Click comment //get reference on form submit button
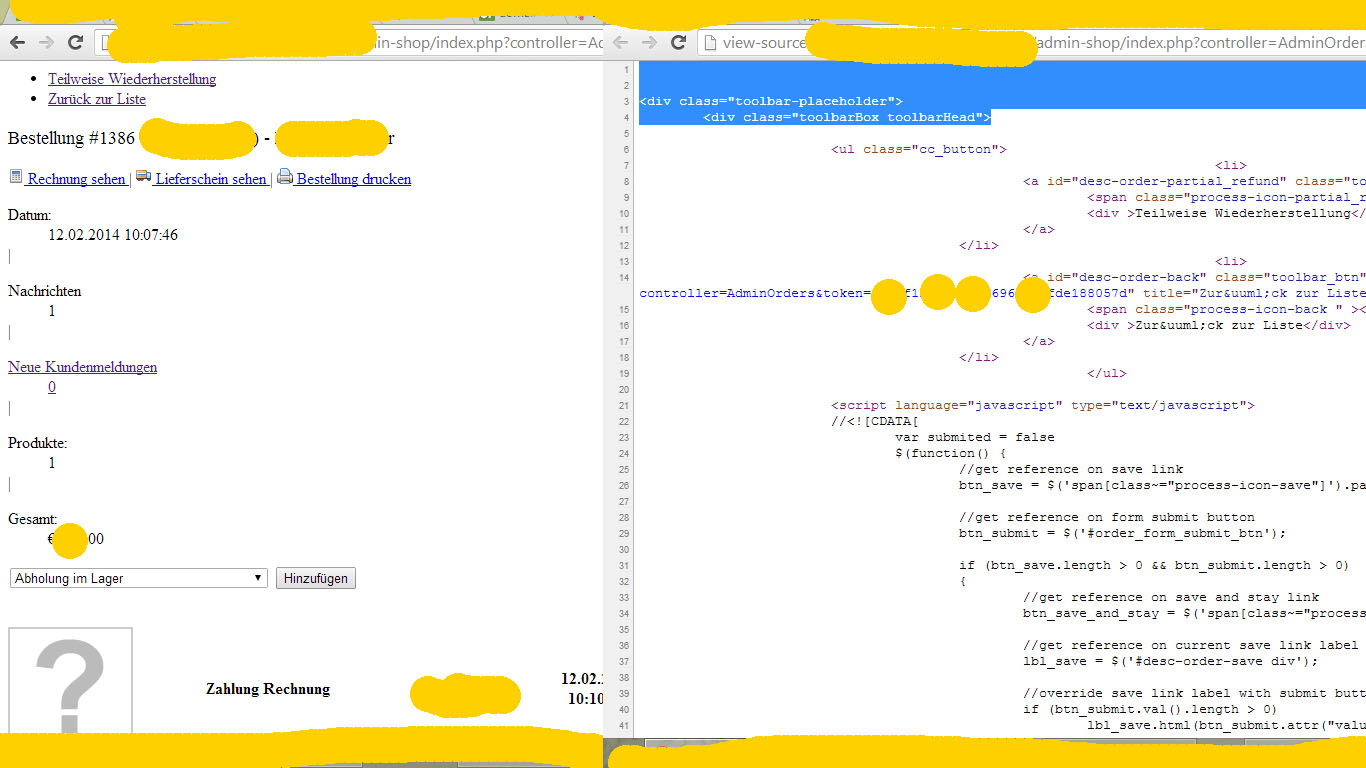The image size is (1366, 768). (1107, 517)
